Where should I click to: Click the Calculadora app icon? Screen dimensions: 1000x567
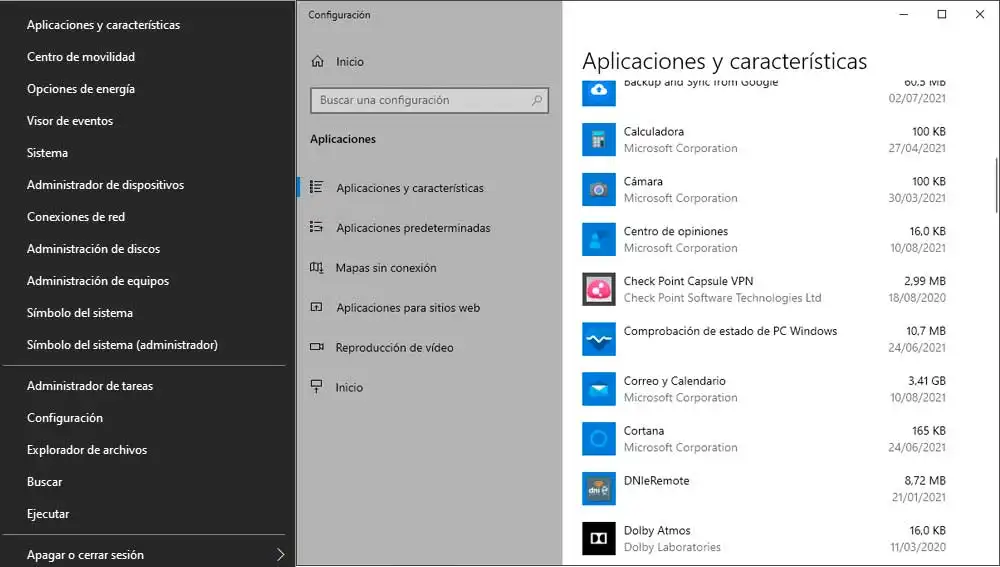598,139
